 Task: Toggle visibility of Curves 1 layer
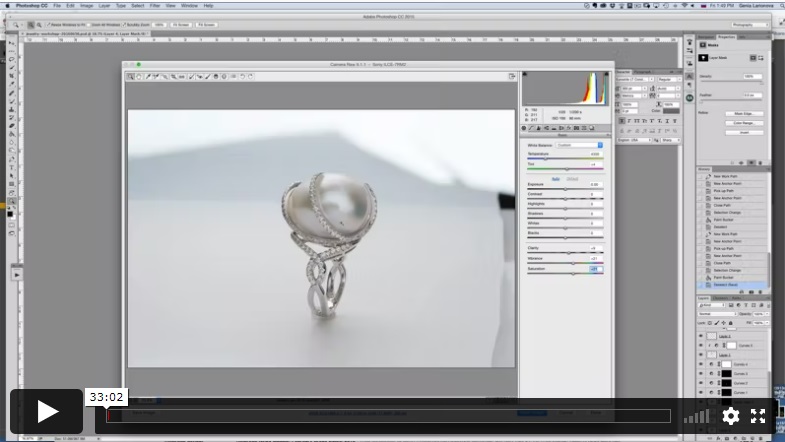701,393
